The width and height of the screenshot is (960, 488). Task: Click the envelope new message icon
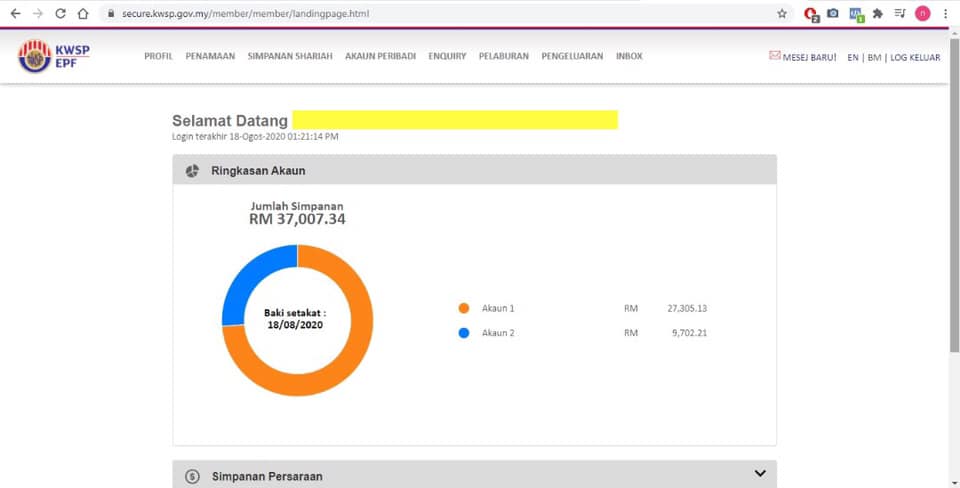[774, 56]
